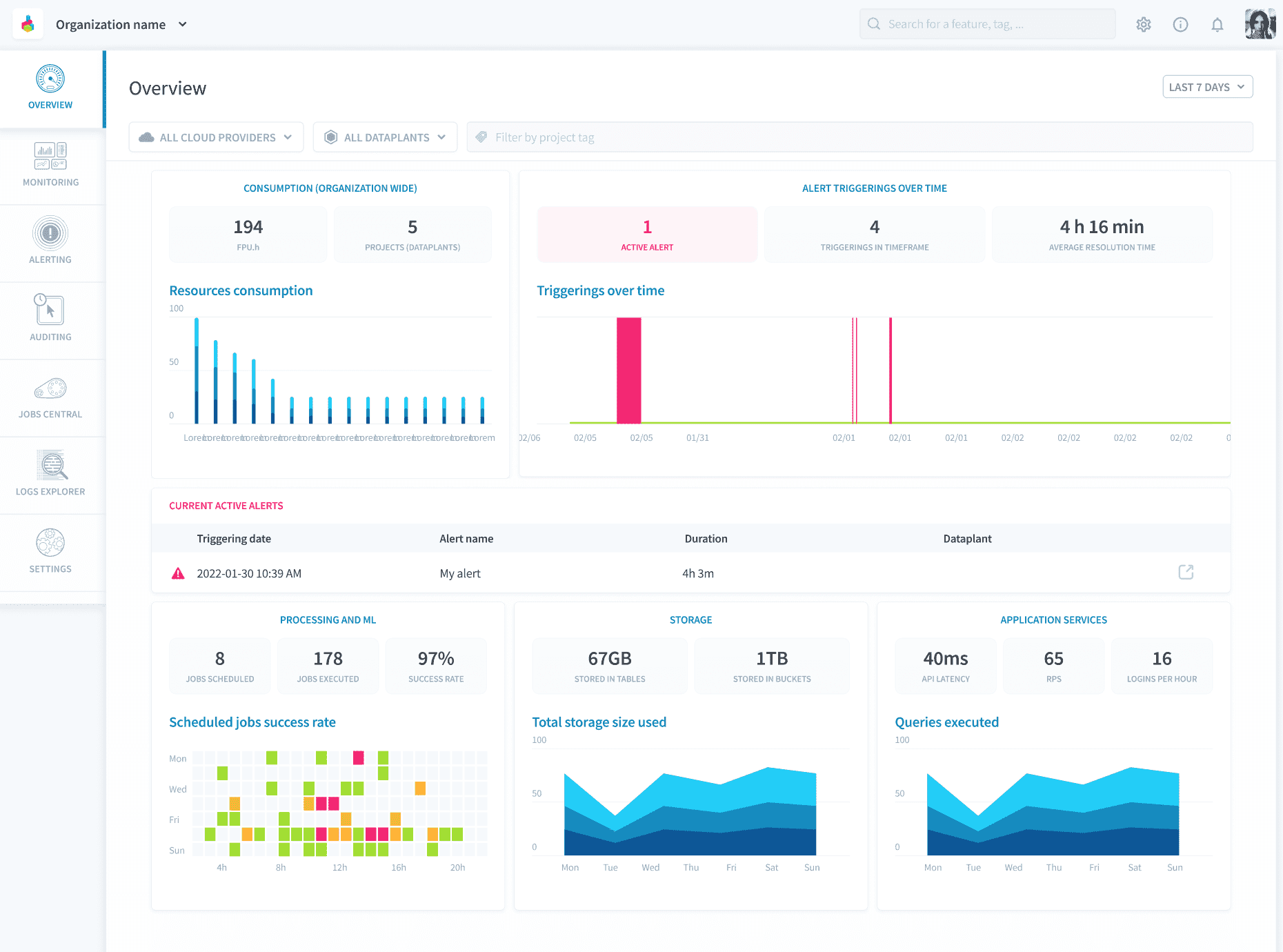Click the cloud icon in providers filter

[x=146, y=137]
